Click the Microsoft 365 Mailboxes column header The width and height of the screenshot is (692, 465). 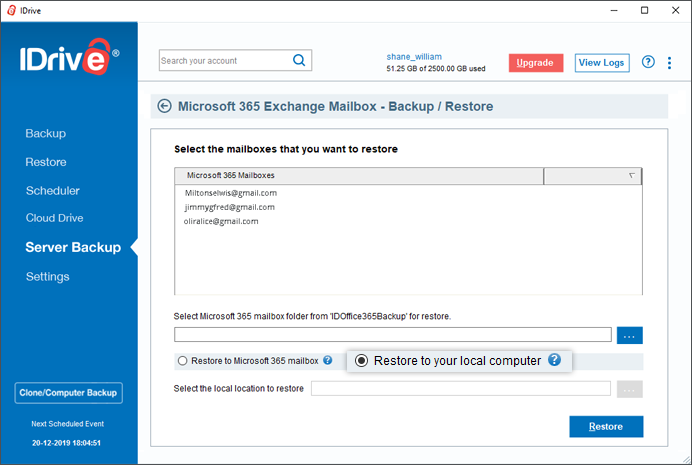(x=359, y=176)
